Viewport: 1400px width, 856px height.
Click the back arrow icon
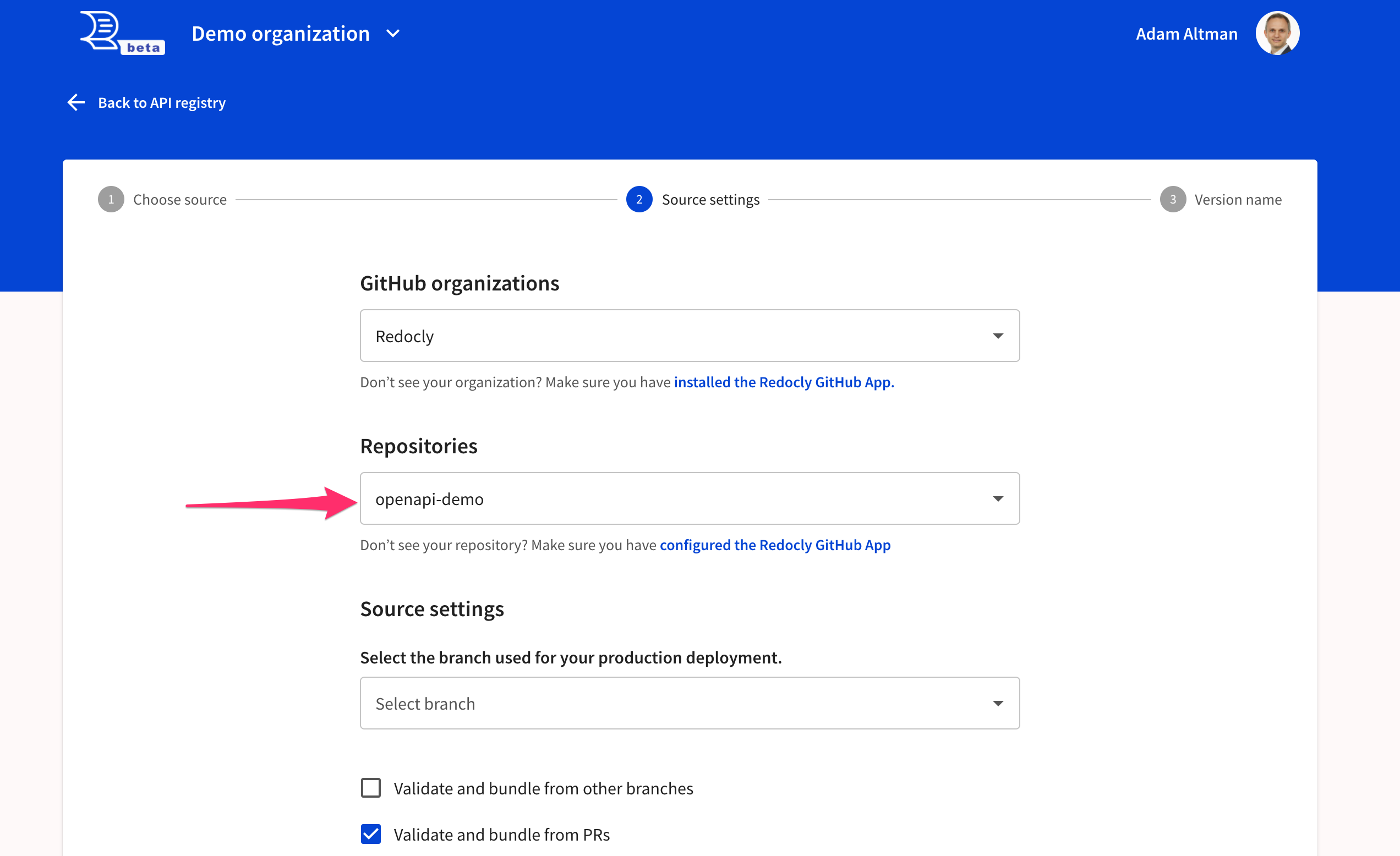click(x=76, y=103)
